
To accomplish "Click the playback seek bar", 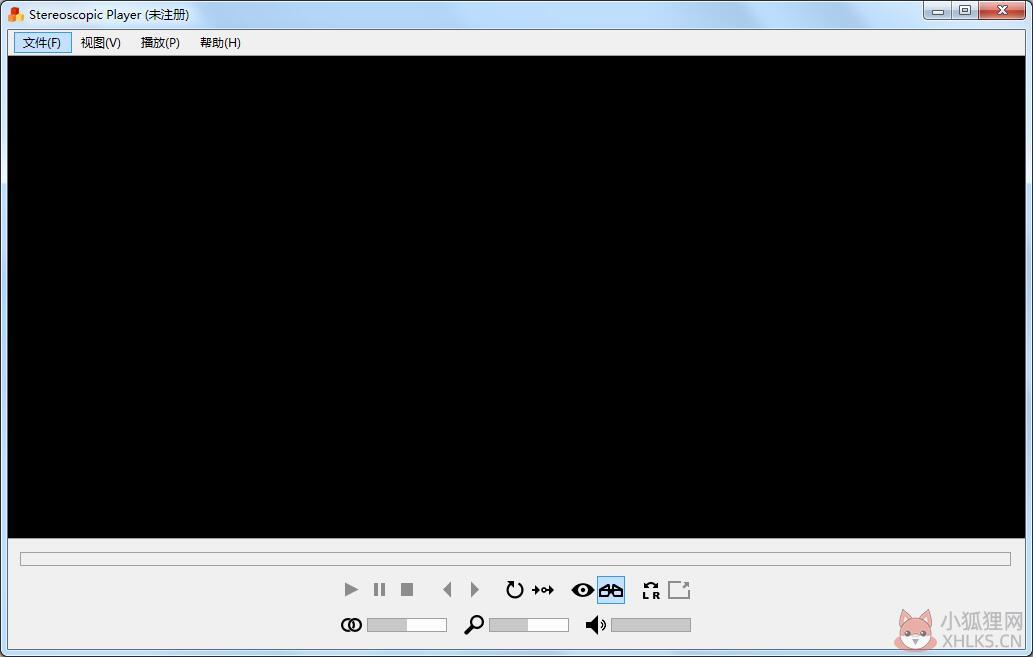I will [515, 559].
